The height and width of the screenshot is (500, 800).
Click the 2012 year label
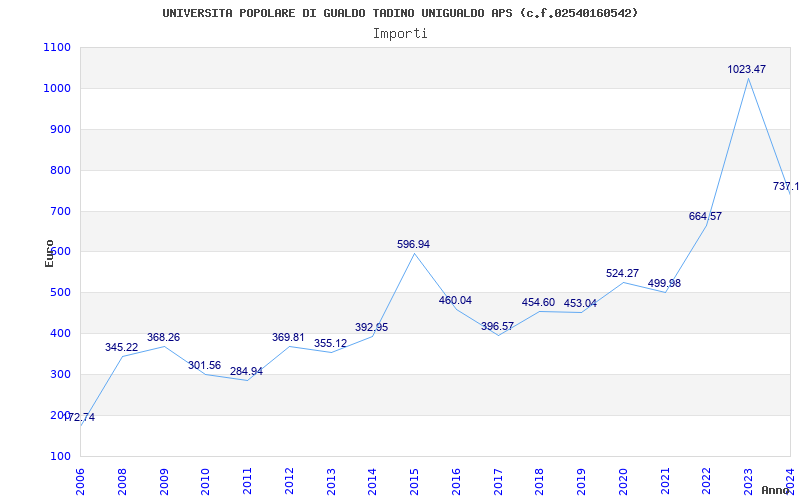pyautogui.click(x=289, y=482)
